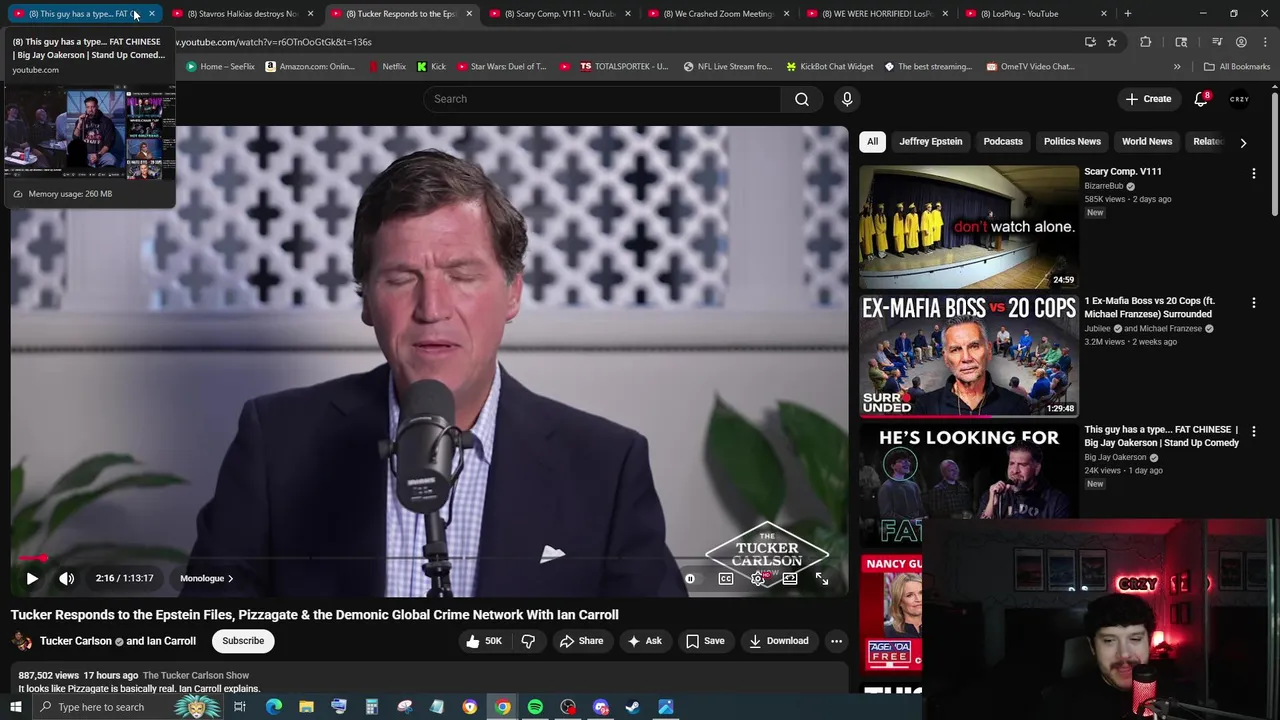Image resolution: width=1280 pixels, height=720 pixels.
Task: Open Task View on the taskbar
Action: pyautogui.click(x=240, y=707)
